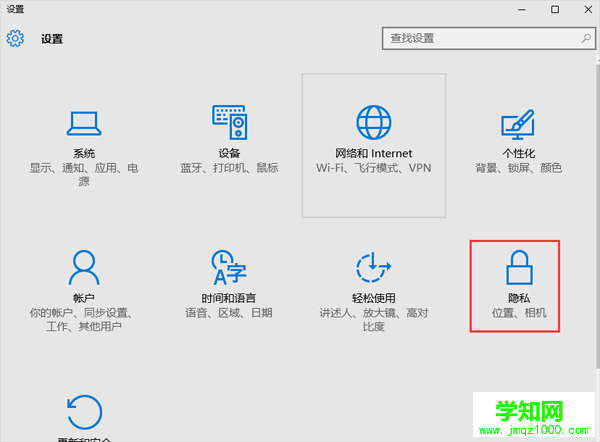Open the Devices (设备) keyboard-speaker icon
The width and height of the screenshot is (600, 442).
pyautogui.click(x=230, y=122)
